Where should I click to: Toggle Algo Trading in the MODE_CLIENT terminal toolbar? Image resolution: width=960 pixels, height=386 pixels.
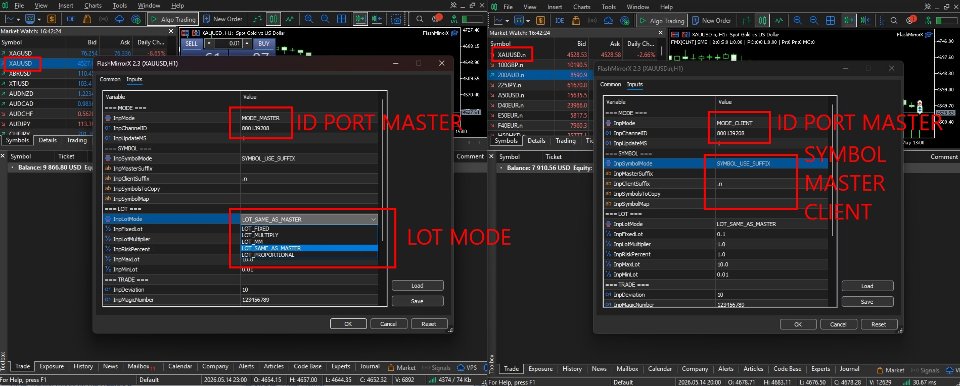[662, 20]
